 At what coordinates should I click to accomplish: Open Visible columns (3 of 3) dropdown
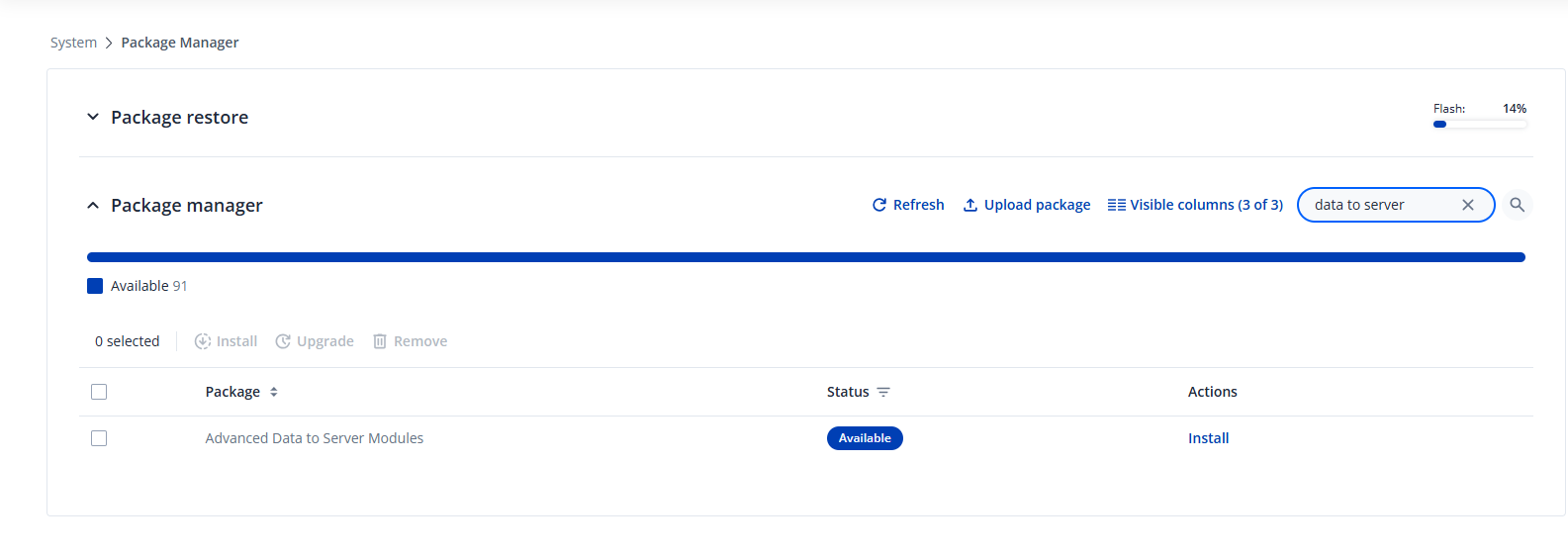coord(1206,205)
